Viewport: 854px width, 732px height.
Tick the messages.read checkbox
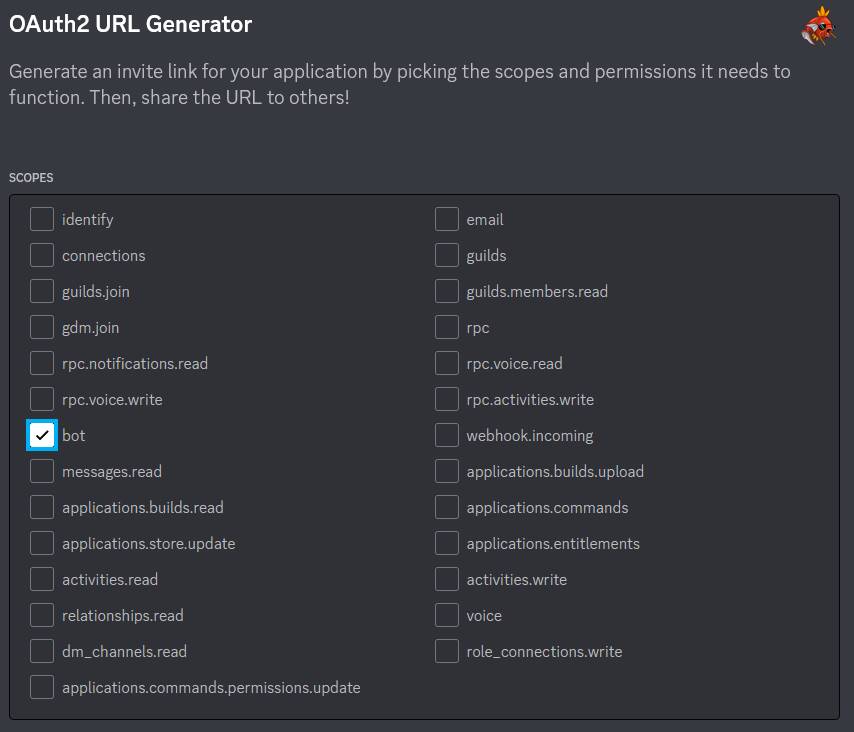(x=42, y=472)
